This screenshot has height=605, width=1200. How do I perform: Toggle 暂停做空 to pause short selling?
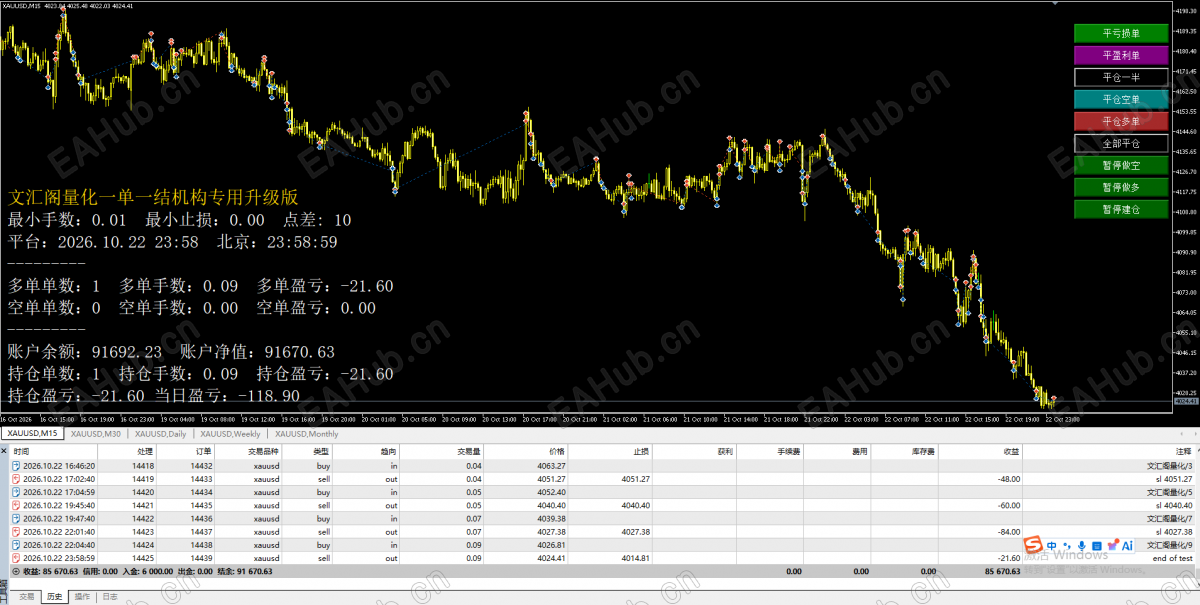(1120, 165)
